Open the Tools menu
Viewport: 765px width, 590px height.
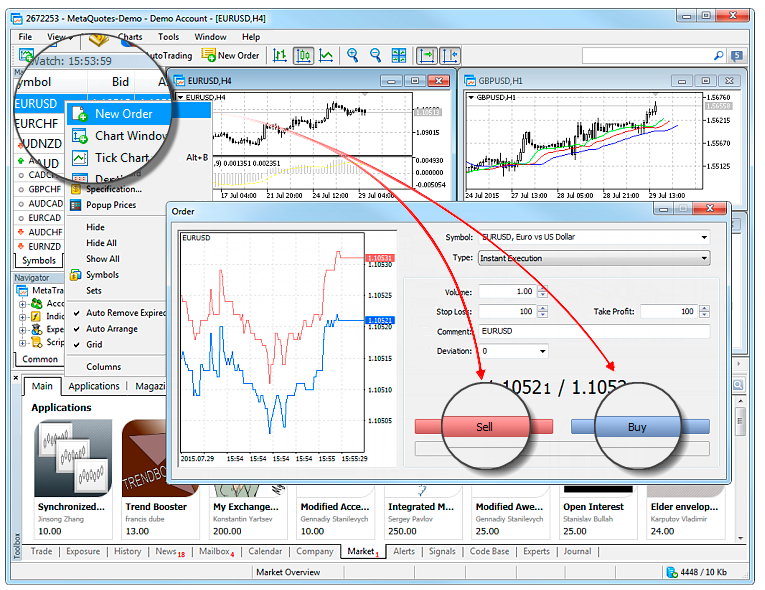[x=168, y=37]
